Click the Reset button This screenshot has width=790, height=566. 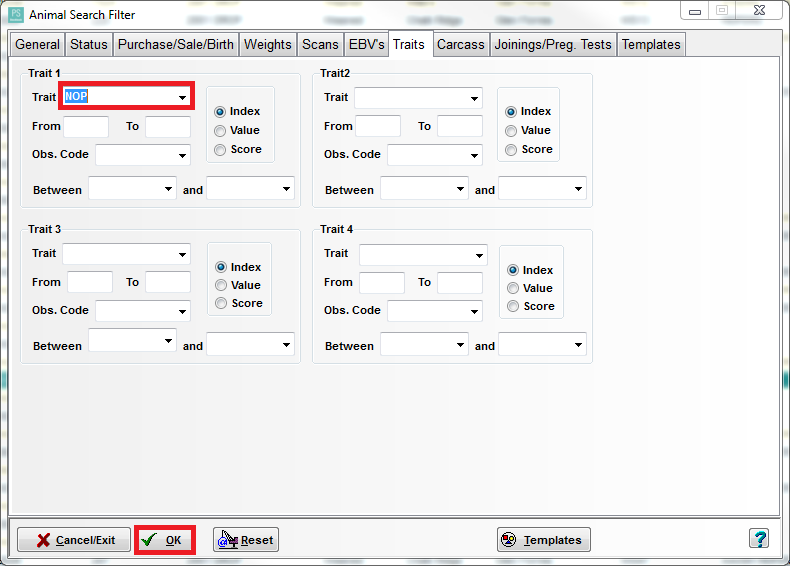point(246,540)
